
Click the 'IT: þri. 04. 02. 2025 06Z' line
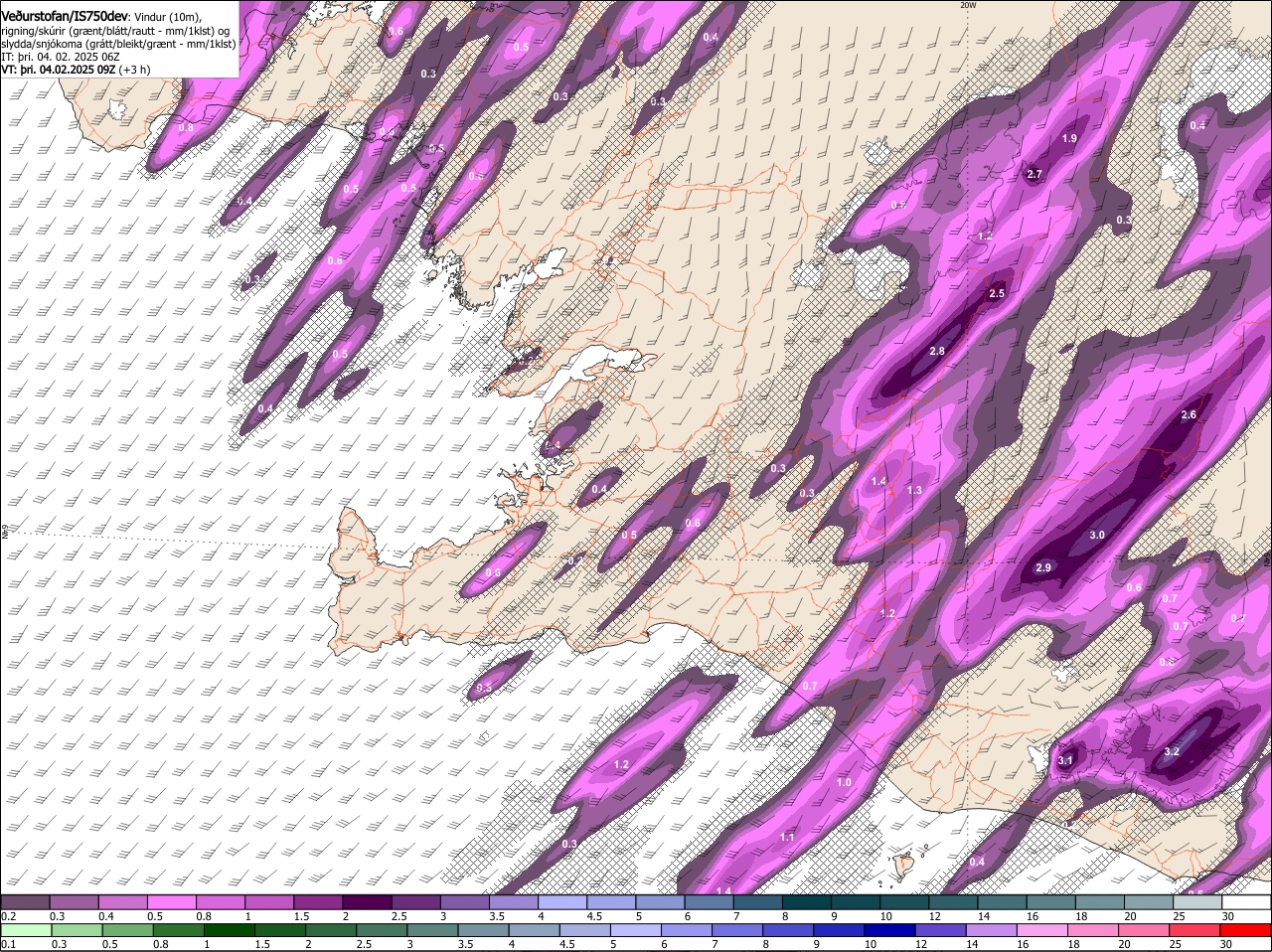[x=61, y=57]
